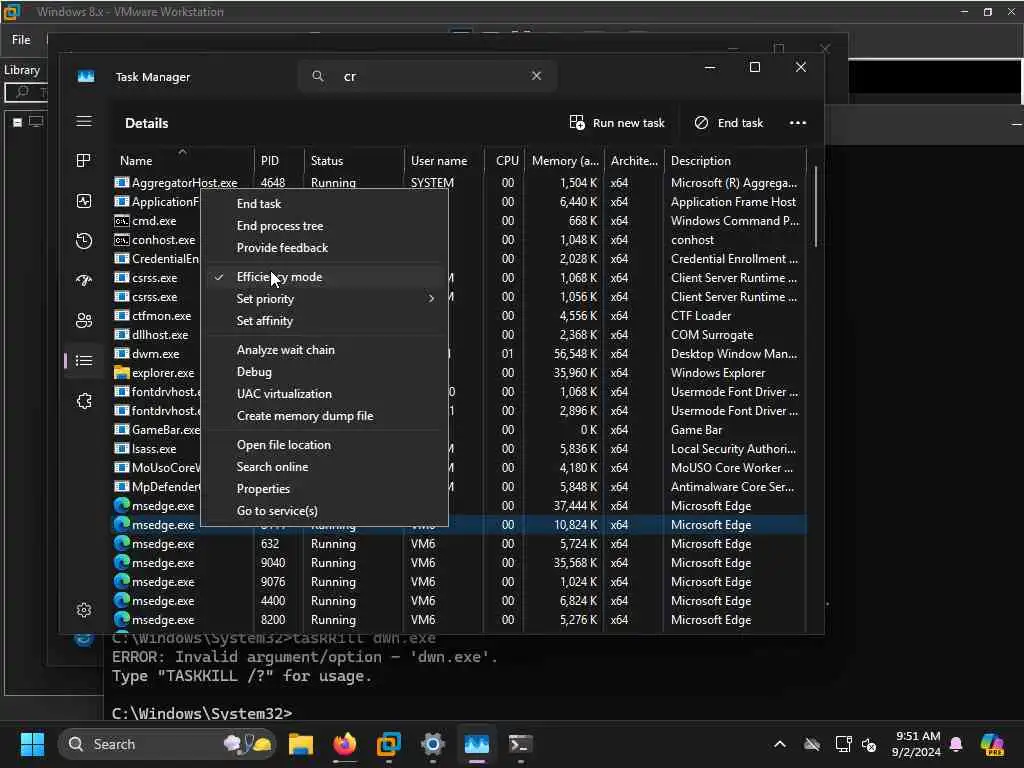Viewport: 1024px width, 768px height.
Task: Sort by PID column header
Action: [x=270, y=161]
